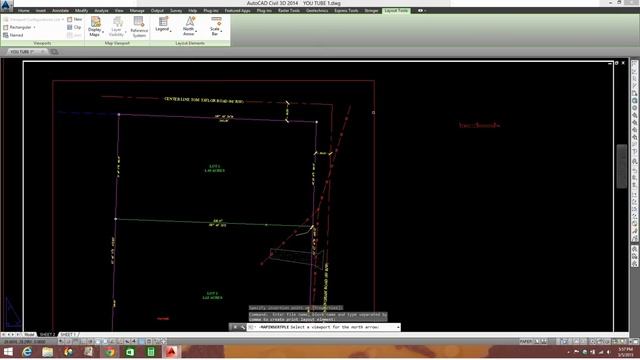Click the toggle ribbon panels icon after Layout Tools
The height and width of the screenshot is (360, 640).
(x=420, y=11)
